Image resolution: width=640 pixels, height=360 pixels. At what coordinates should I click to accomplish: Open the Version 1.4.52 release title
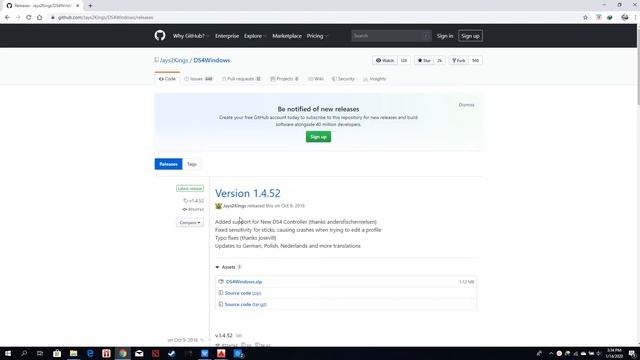(x=248, y=193)
